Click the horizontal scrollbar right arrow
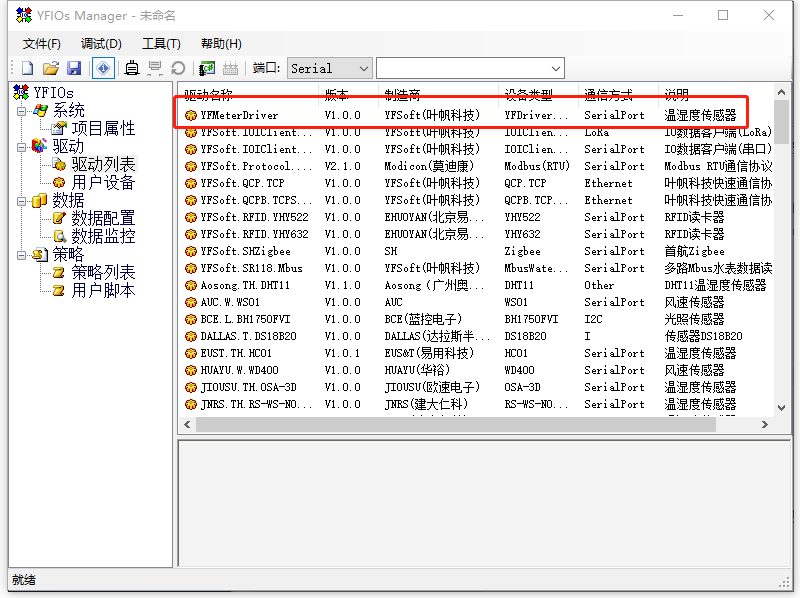This screenshot has width=800, height=598. 764,425
